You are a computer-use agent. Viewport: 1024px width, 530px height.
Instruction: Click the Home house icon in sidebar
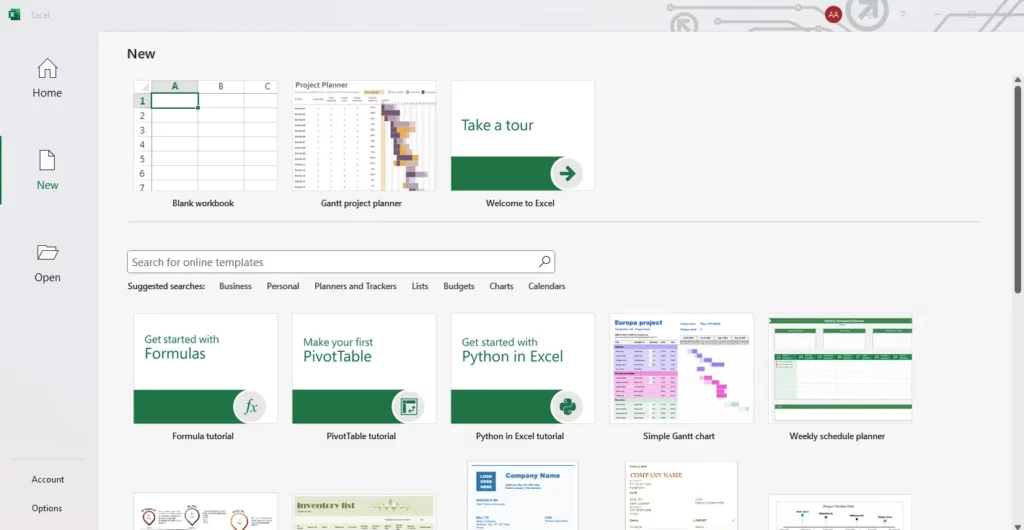click(x=47, y=68)
